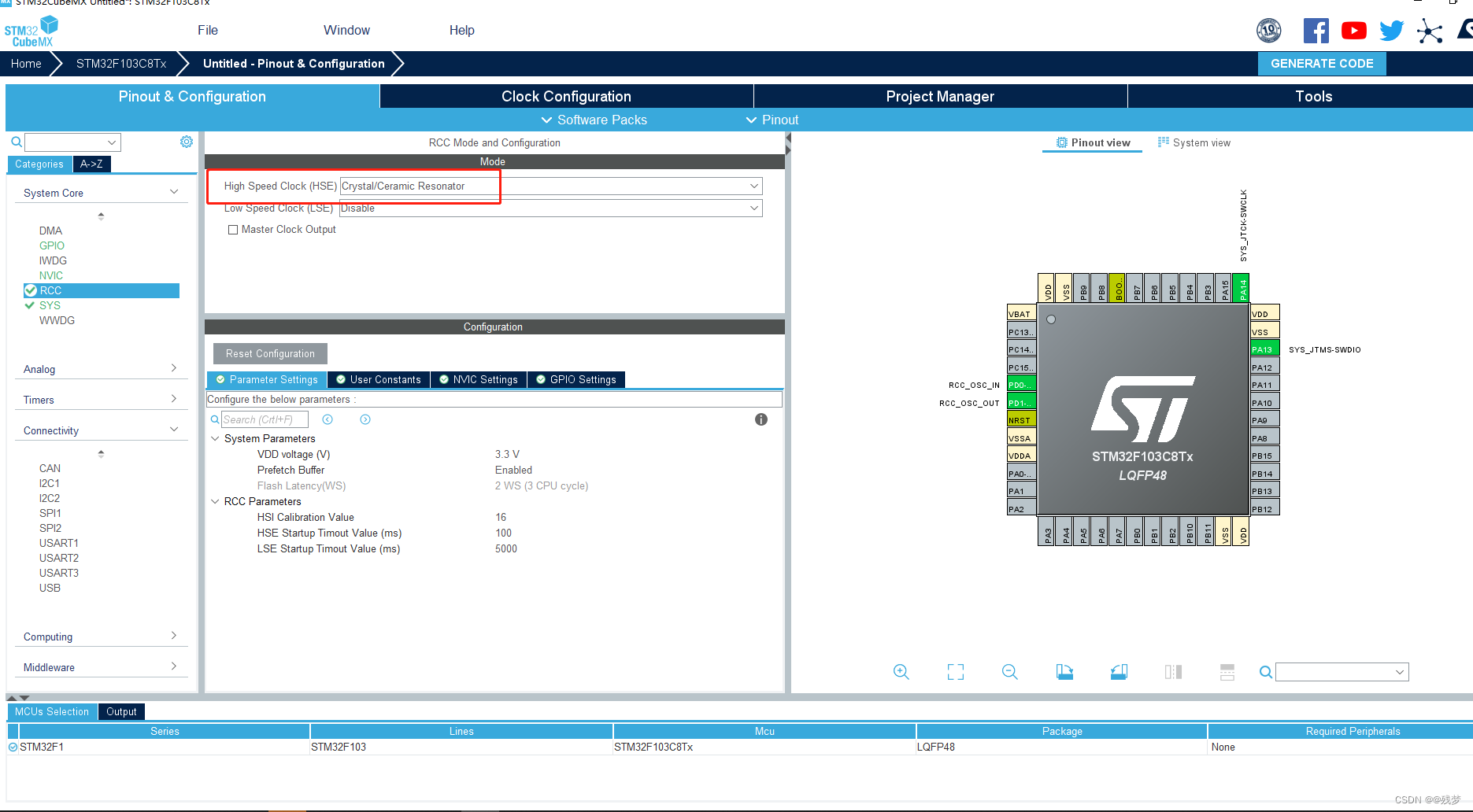Show the parameter info icon

pyautogui.click(x=761, y=419)
